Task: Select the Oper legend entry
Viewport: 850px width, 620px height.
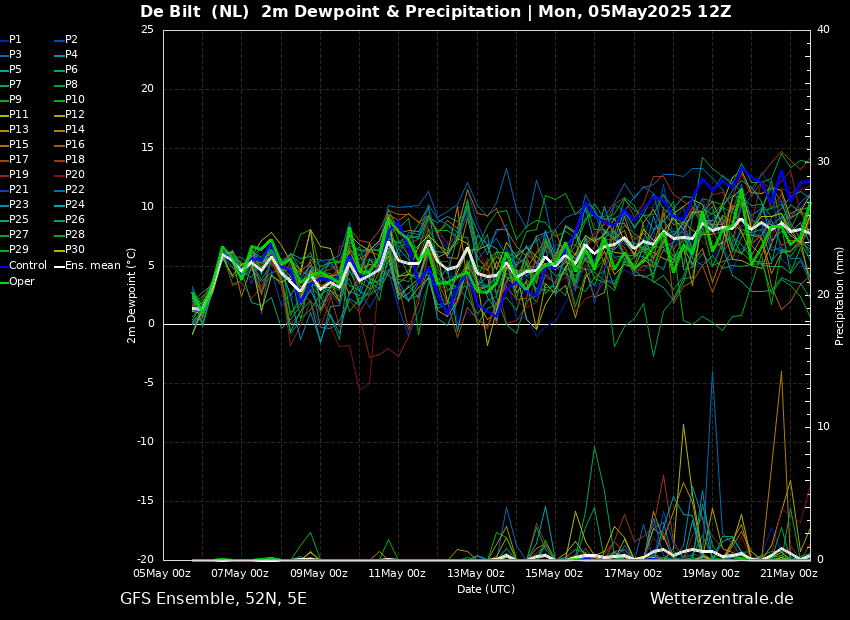Action: tap(22, 281)
